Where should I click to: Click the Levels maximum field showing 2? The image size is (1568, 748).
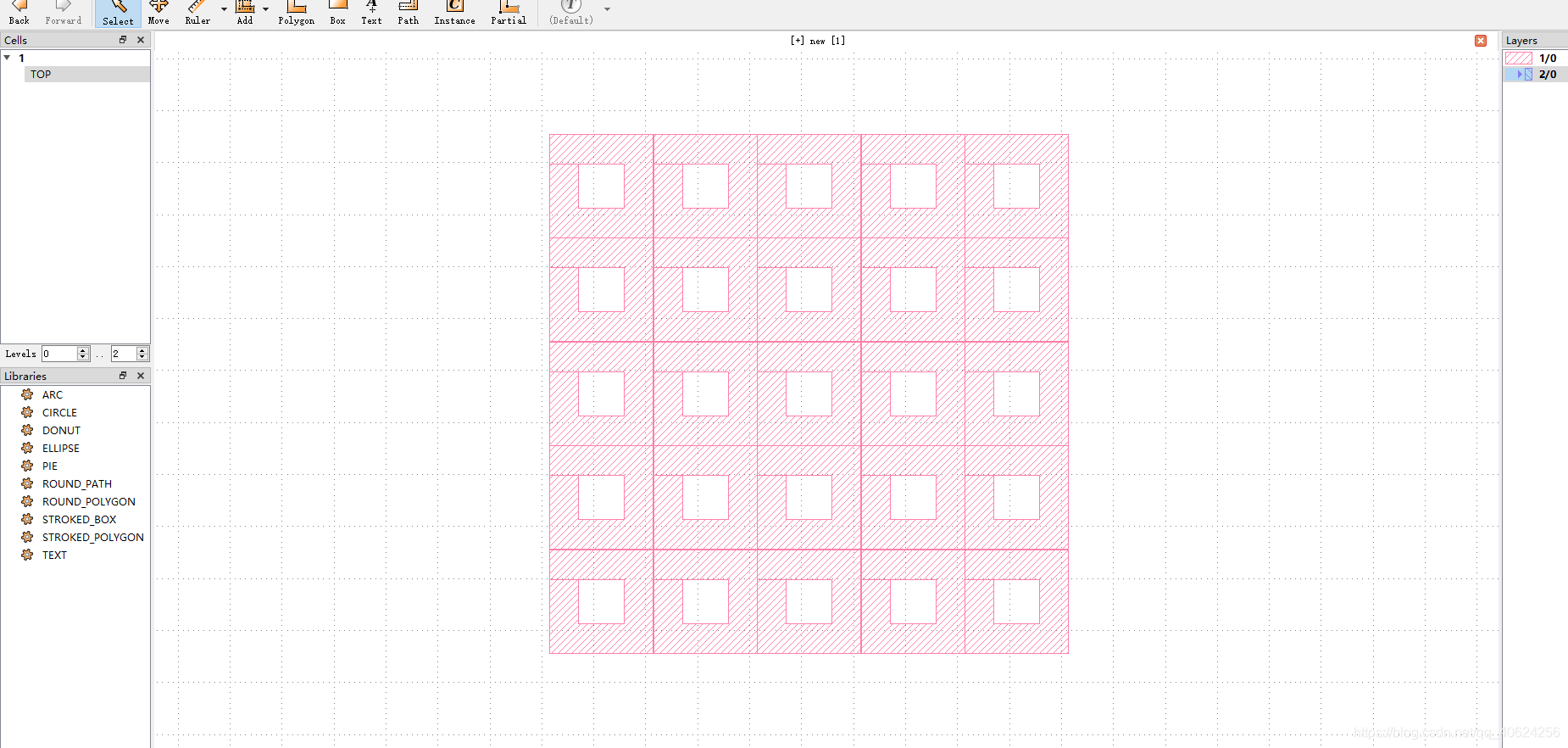tap(124, 354)
